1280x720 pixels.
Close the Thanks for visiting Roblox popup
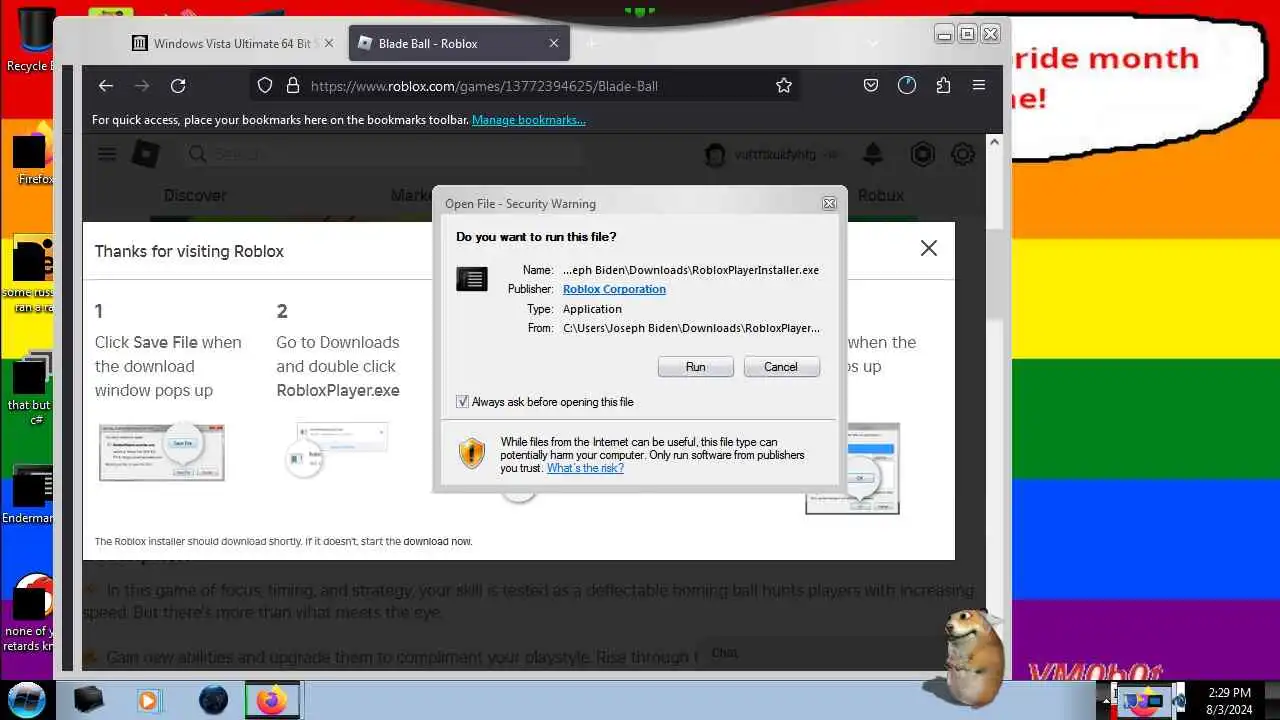(929, 248)
